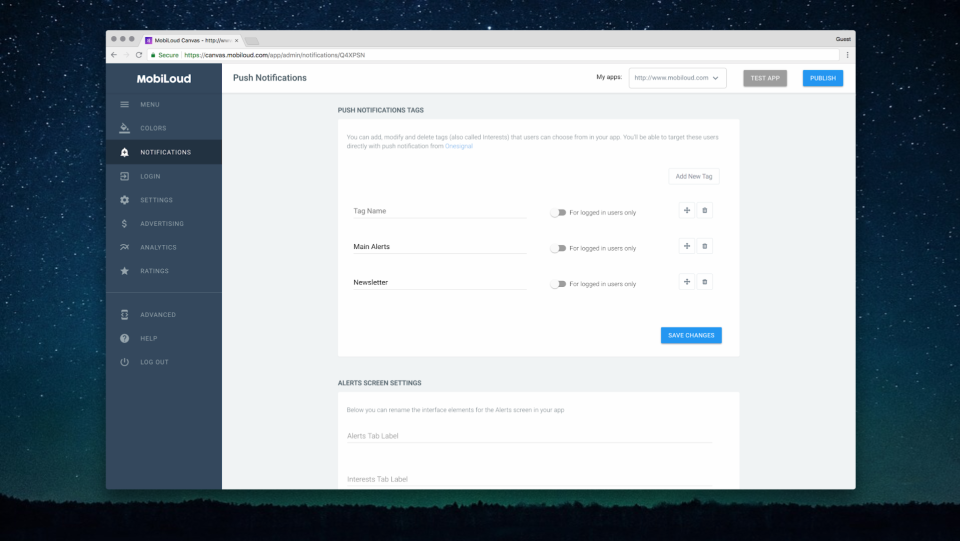
Task: Delete the Newsletter tag with trash icon
Action: click(x=705, y=282)
